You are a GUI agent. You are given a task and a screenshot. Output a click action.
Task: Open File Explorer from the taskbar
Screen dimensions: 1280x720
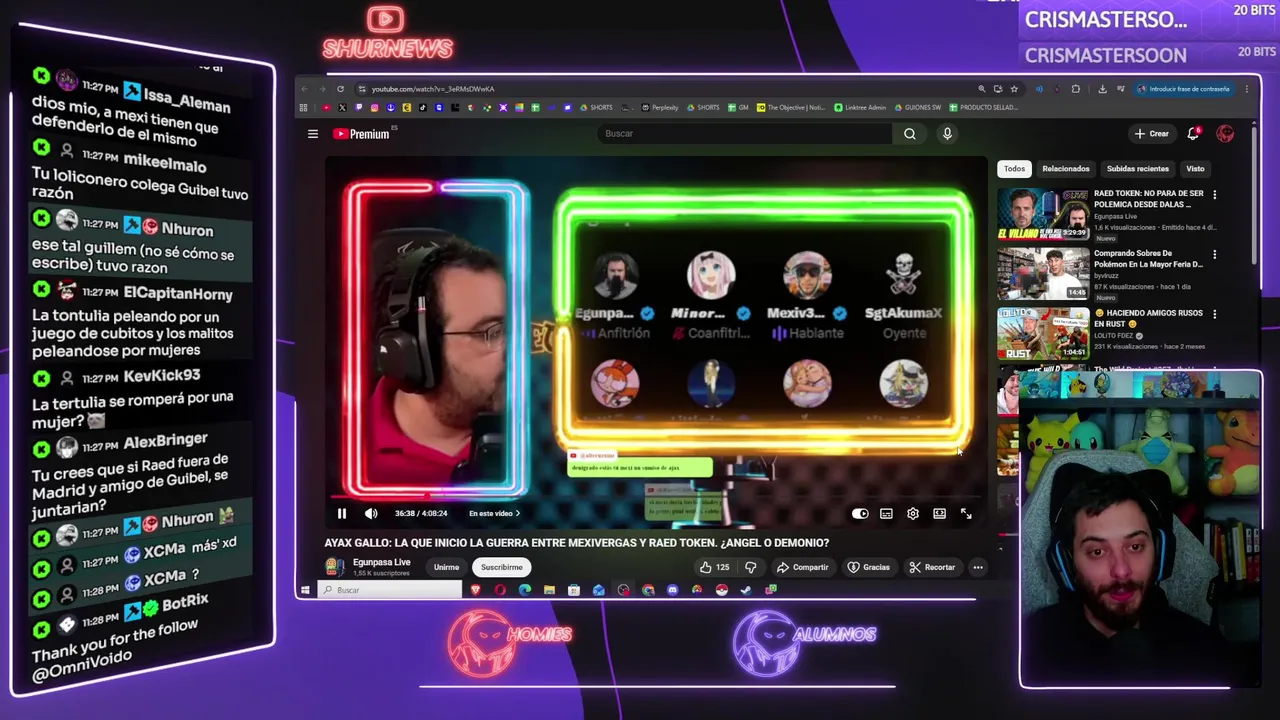(x=549, y=590)
